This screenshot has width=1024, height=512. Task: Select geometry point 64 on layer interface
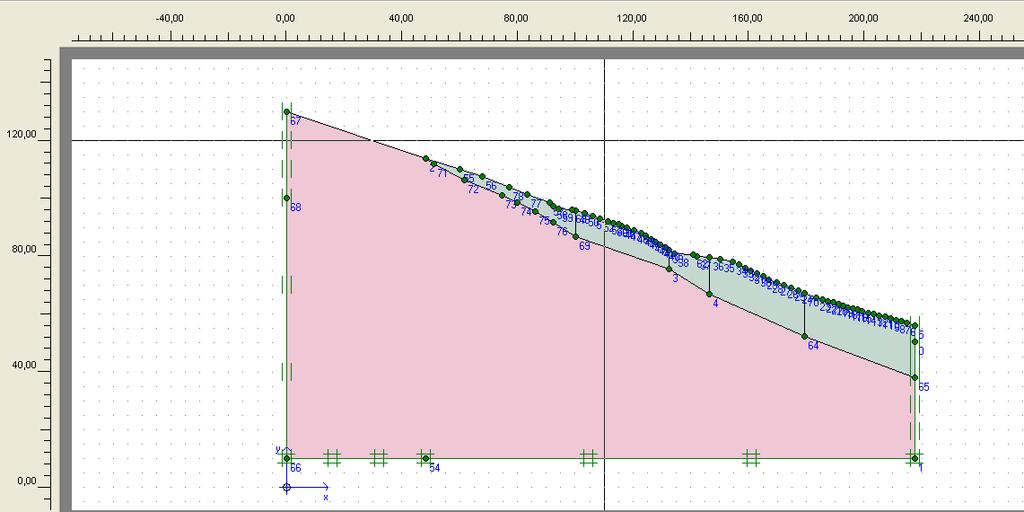pos(805,336)
